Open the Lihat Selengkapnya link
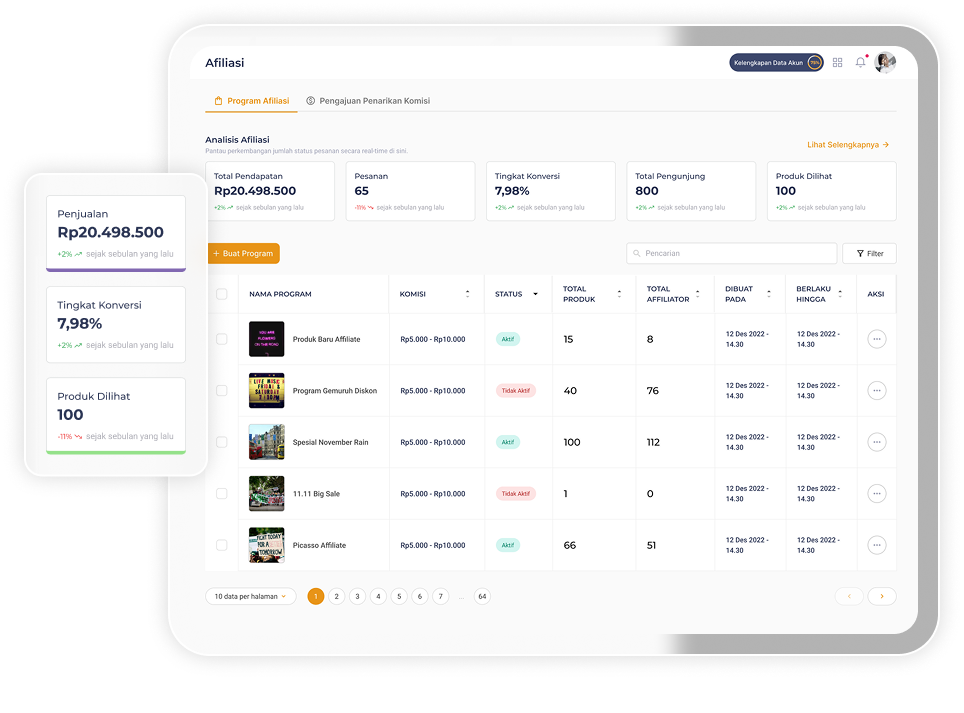Image resolution: width=964 pixels, height=713 pixels. pos(848,145)
